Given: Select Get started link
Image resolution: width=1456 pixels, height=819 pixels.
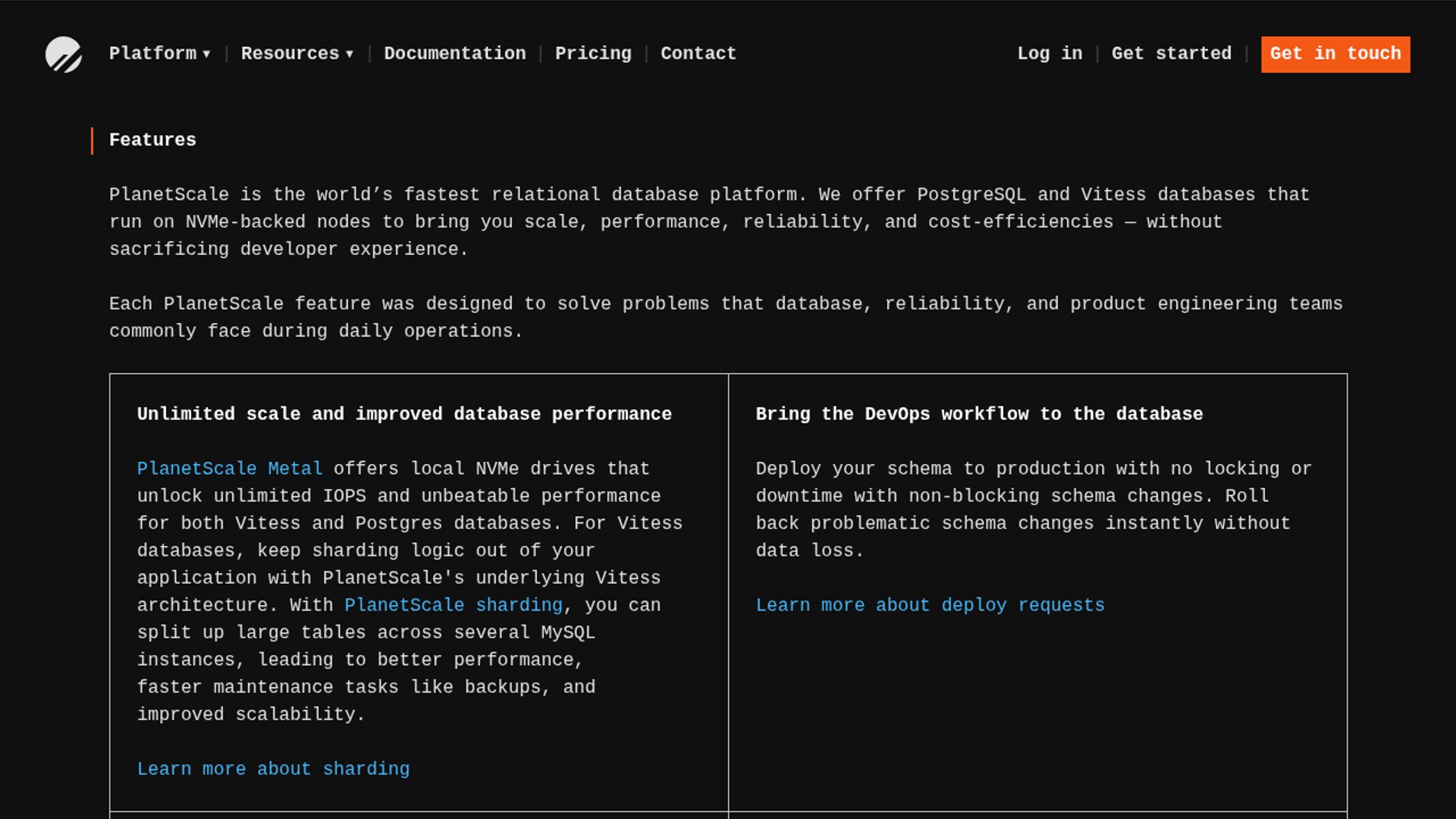Looking at the screenshot, I should [x=1172, y=54].
